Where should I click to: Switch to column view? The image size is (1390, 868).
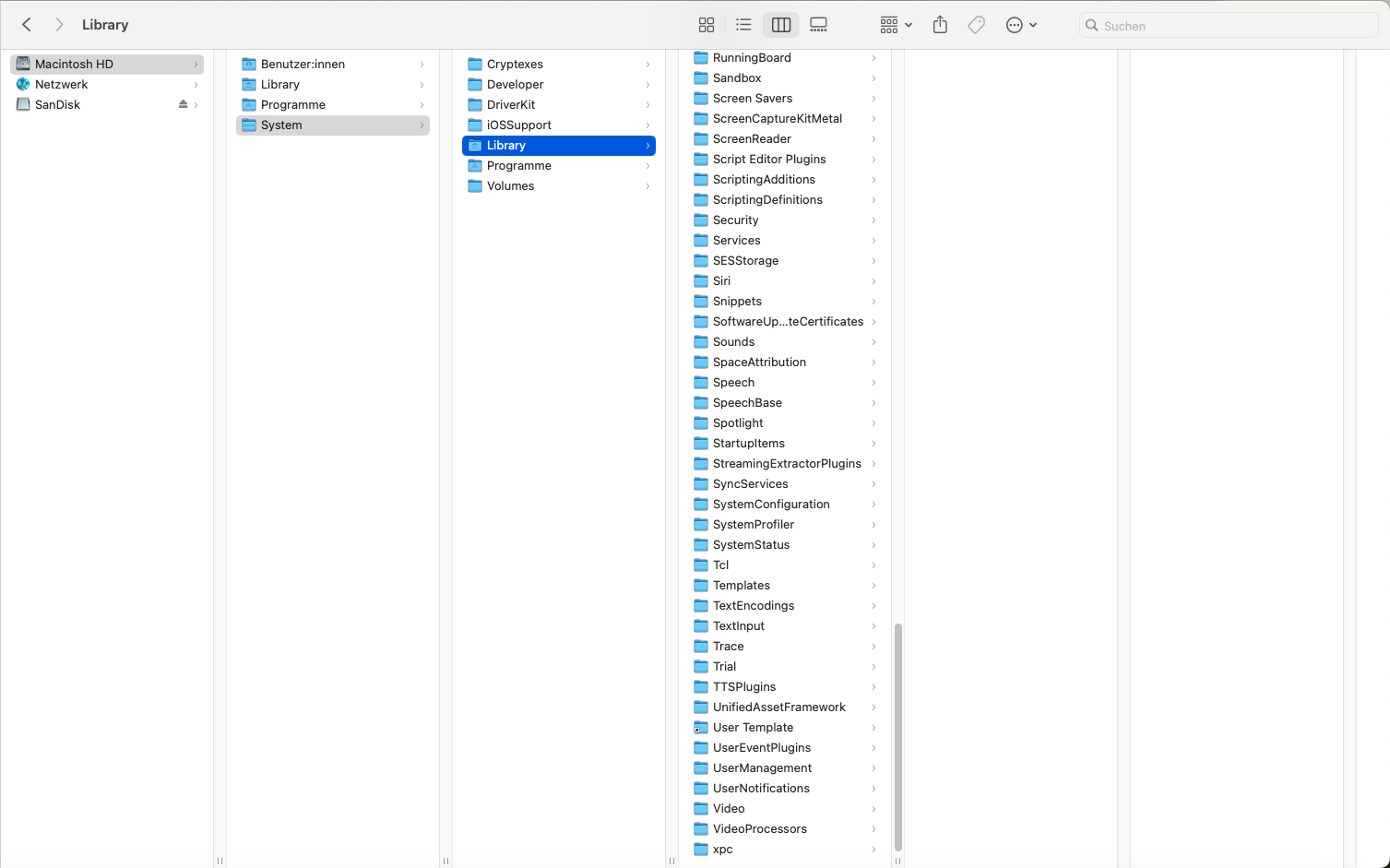[x=781, y=25]
